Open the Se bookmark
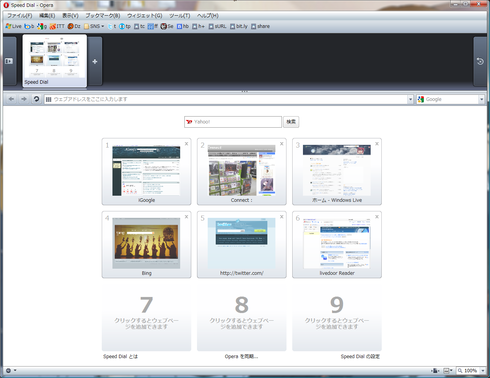The height and width of the screenshot is (378, 490). point(167,26)
